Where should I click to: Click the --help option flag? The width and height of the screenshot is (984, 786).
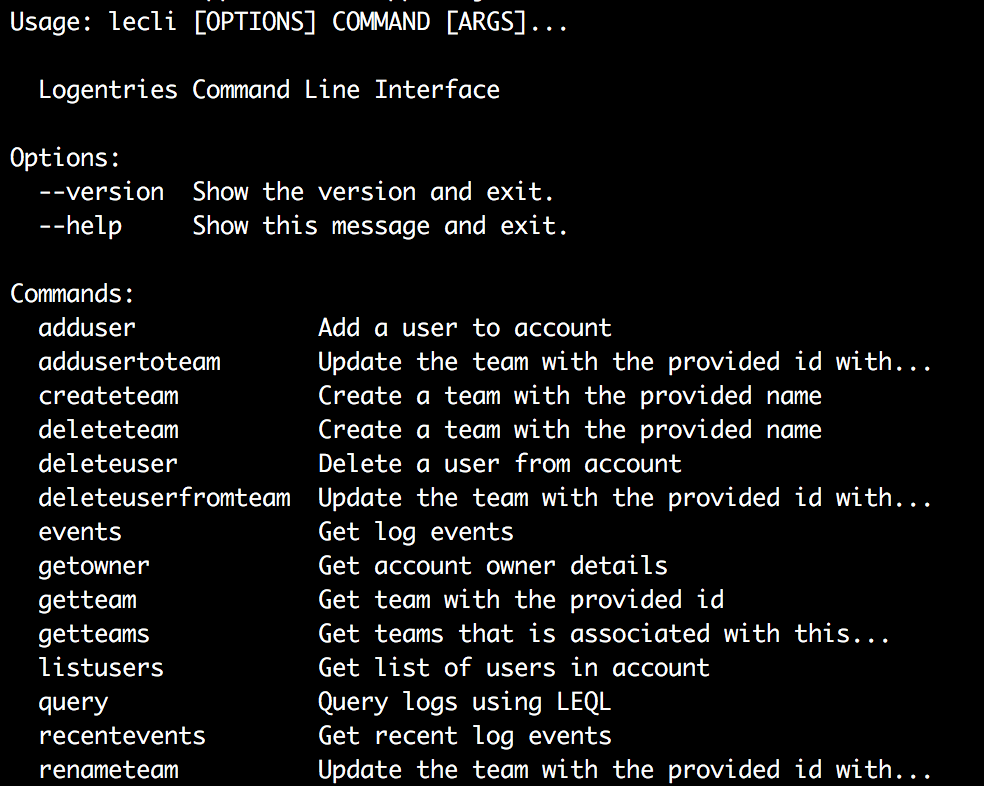pyautogui.click(x=80, y=226)
